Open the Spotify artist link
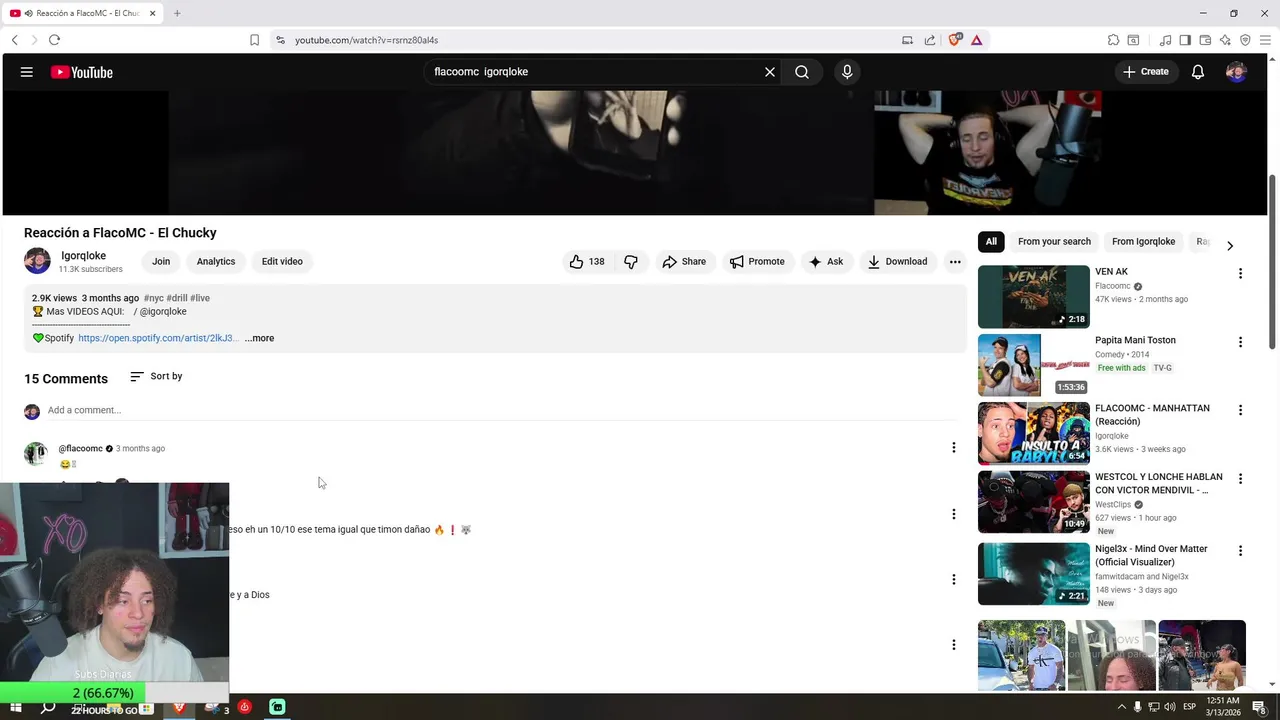This screenshot has height=720, width=1280. (158, 338)
